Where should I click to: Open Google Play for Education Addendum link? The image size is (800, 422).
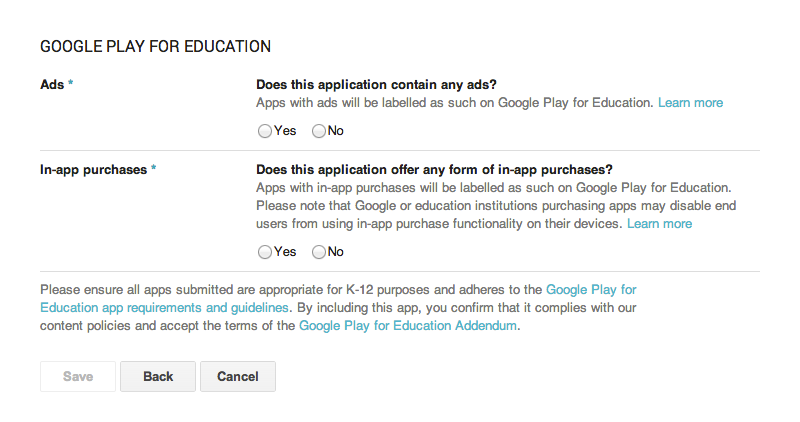(408, 326)
